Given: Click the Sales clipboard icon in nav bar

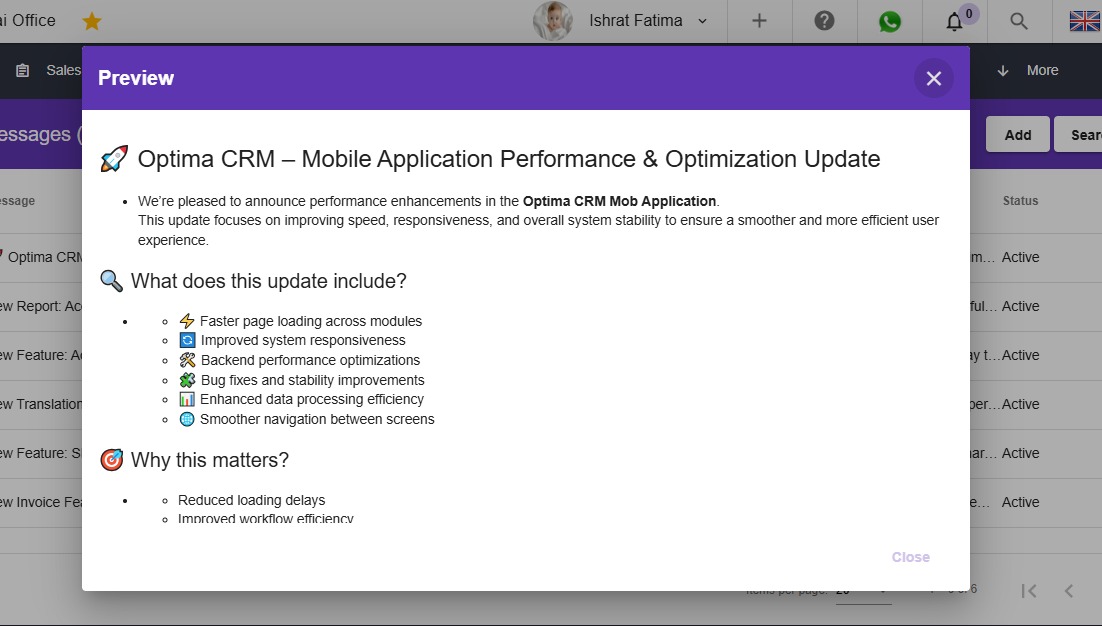Looking at the screenshot, I should pyautogui.click(x=22, y=70).
